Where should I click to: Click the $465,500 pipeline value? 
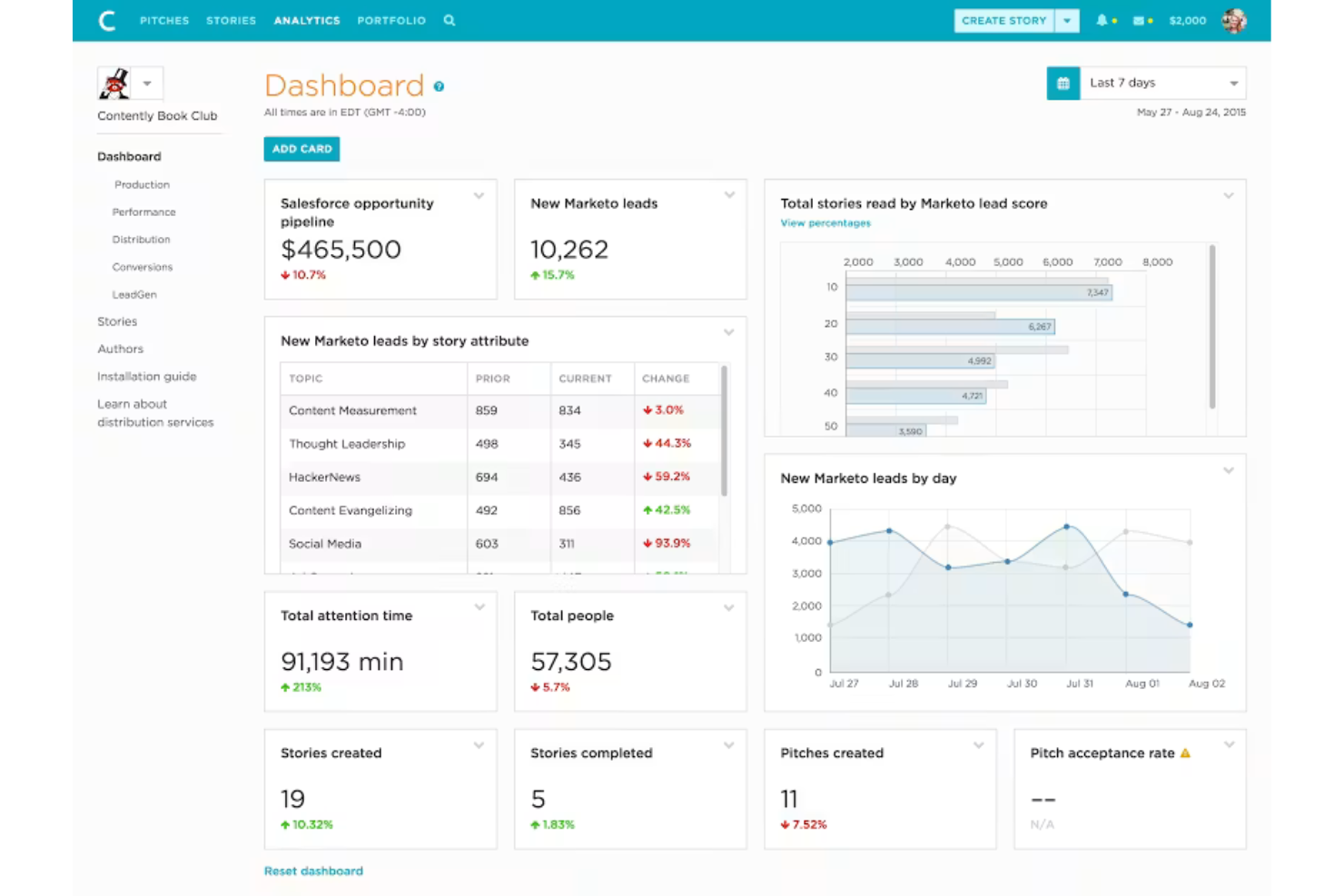tap(341, 250)
